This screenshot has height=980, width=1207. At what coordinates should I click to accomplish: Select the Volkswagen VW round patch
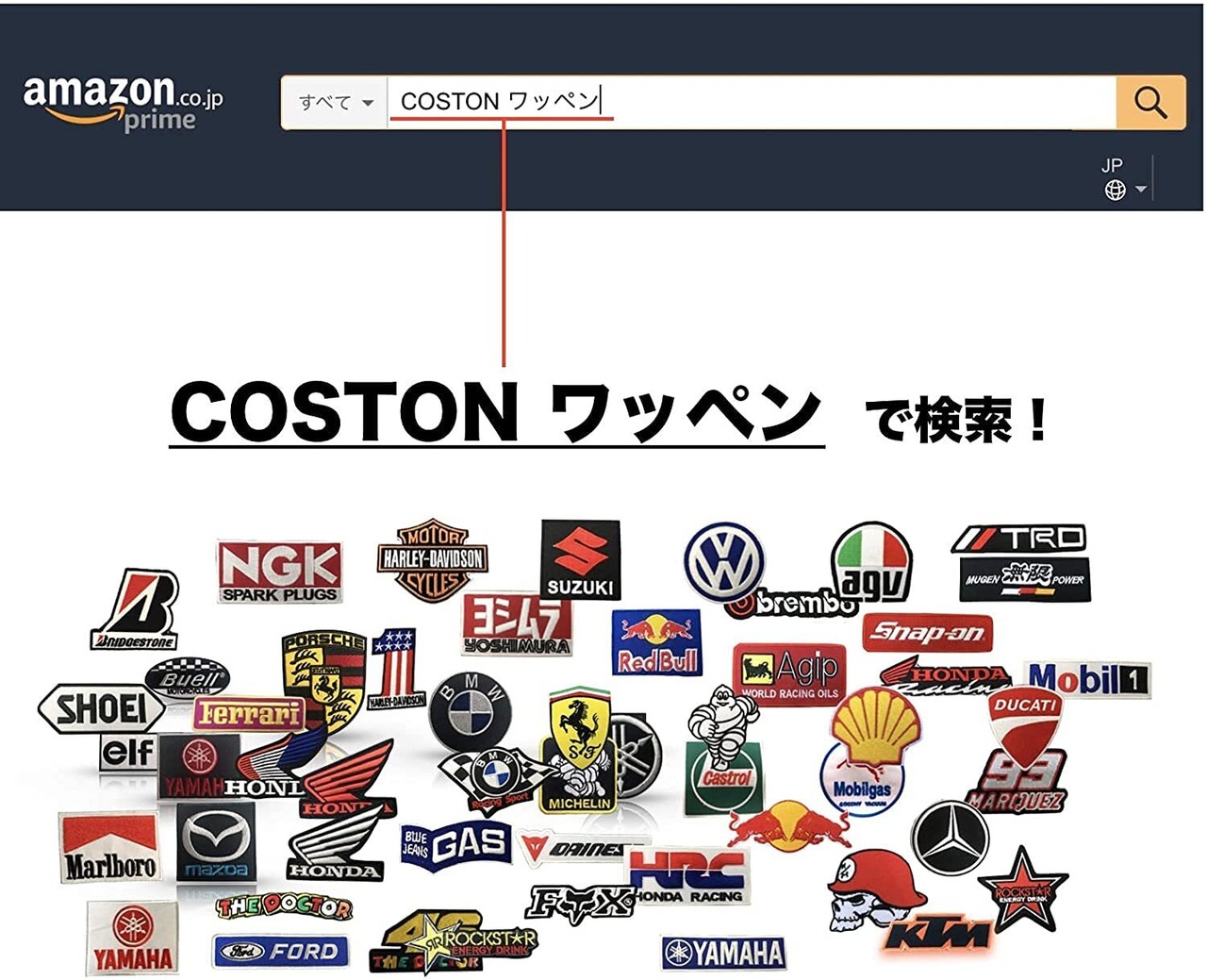click(723, 563)
